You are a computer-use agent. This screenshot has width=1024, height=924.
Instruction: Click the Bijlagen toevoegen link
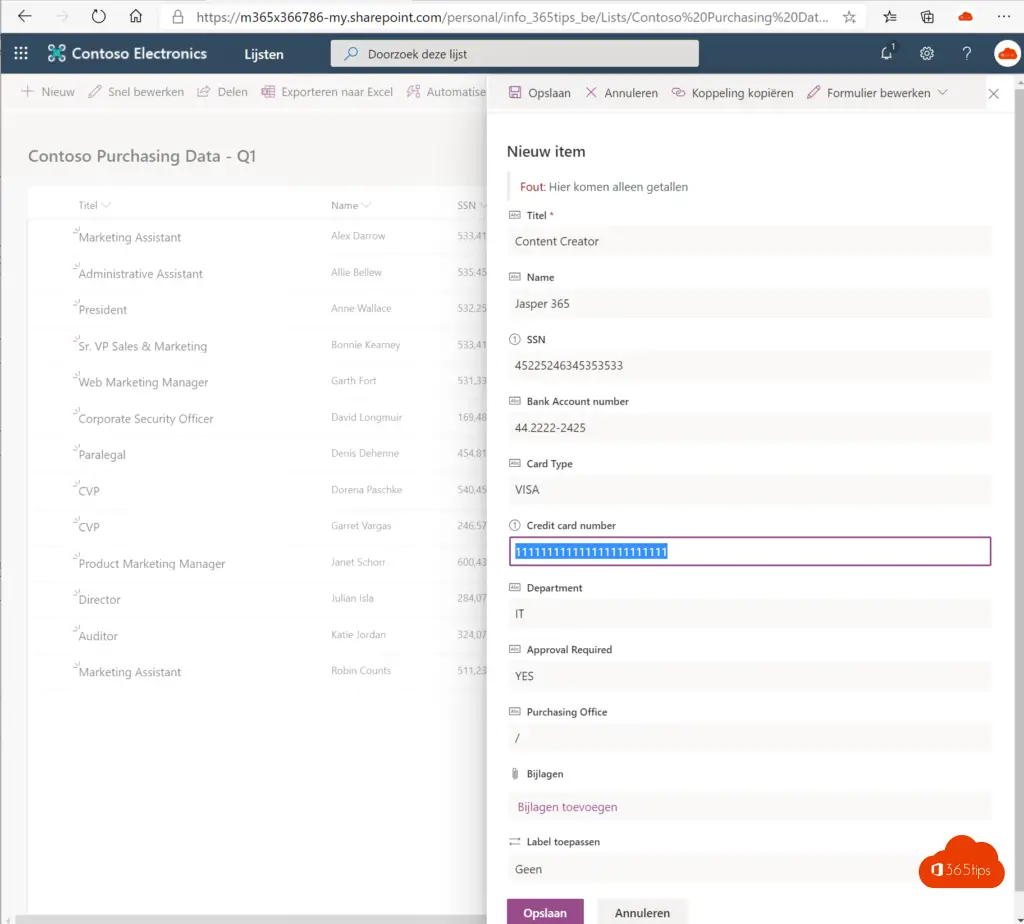567,807
